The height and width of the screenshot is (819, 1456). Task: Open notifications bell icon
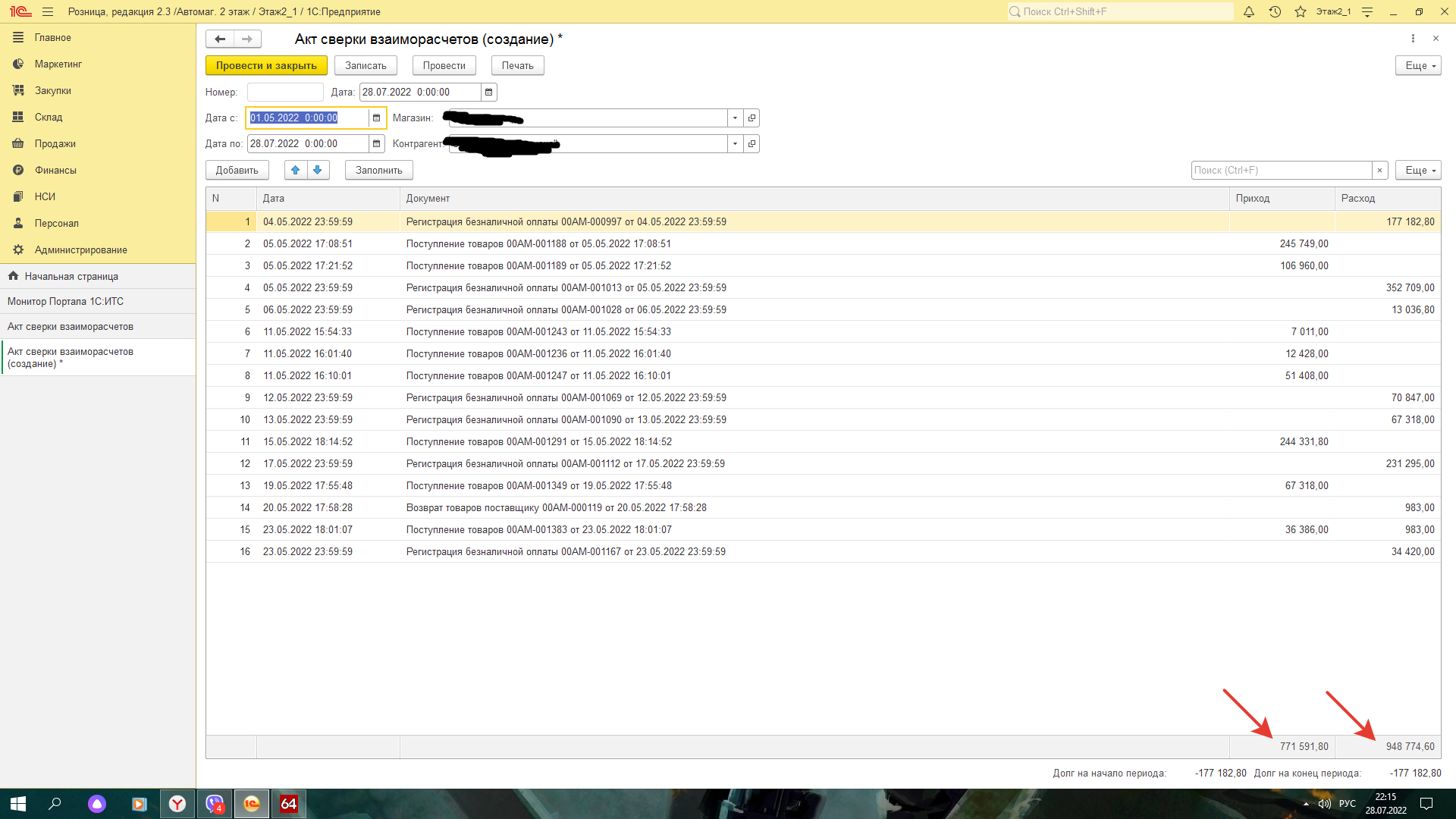pos(1249,11)
